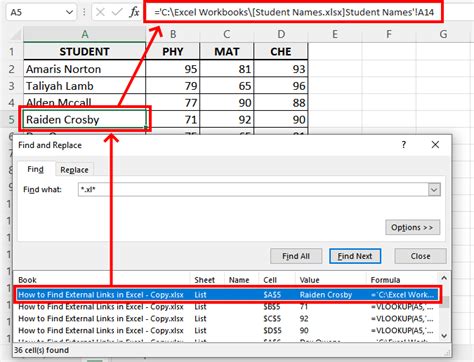Viewport: 474px width, 362px height.
Task: Switch to the Replace tab
Action: click(x=74, y=170)
